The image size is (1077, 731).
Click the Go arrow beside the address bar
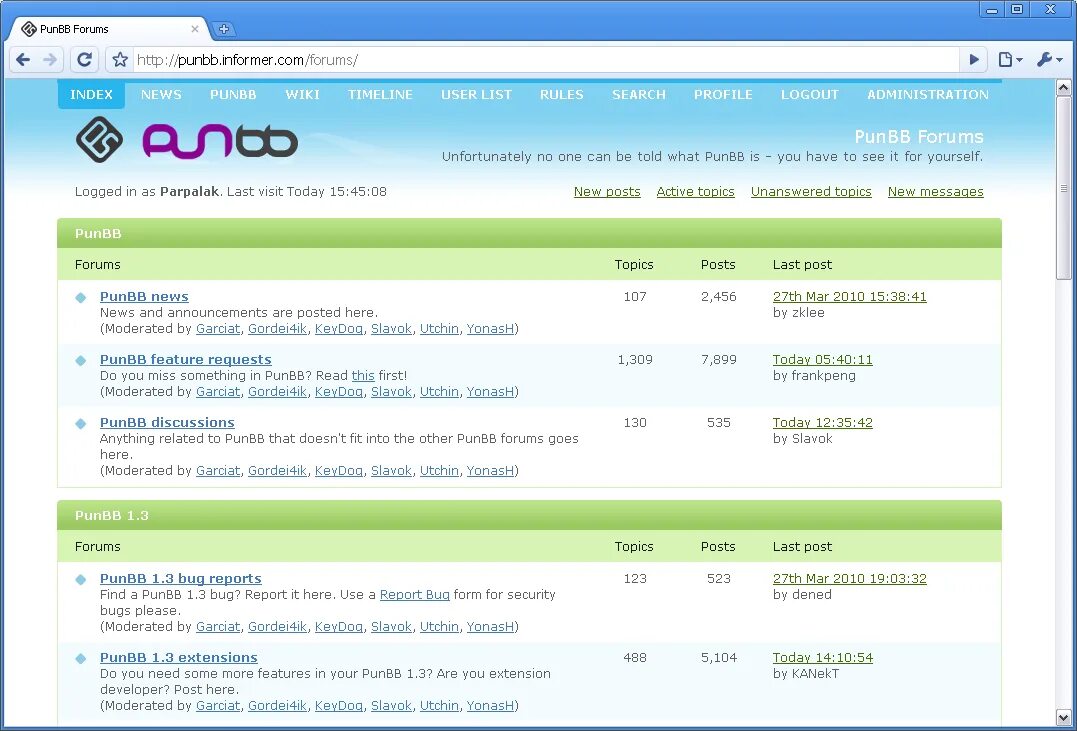973,60
